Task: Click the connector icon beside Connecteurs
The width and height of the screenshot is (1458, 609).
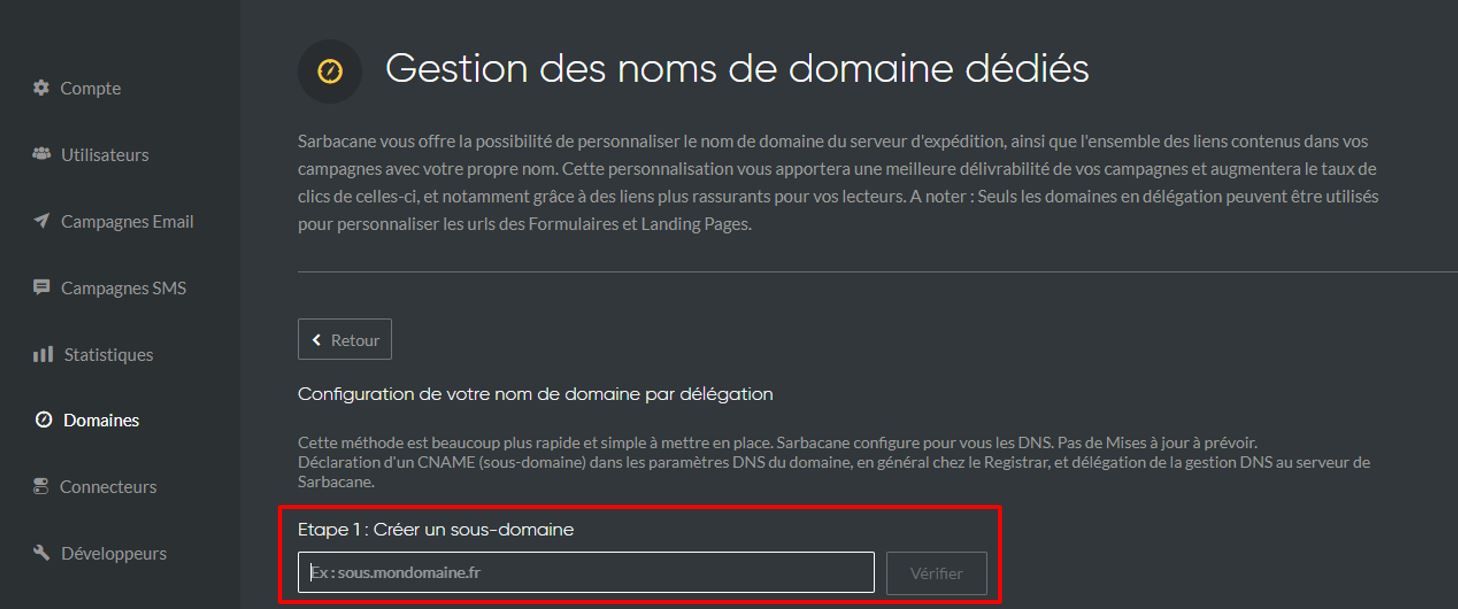Action: 41,487
